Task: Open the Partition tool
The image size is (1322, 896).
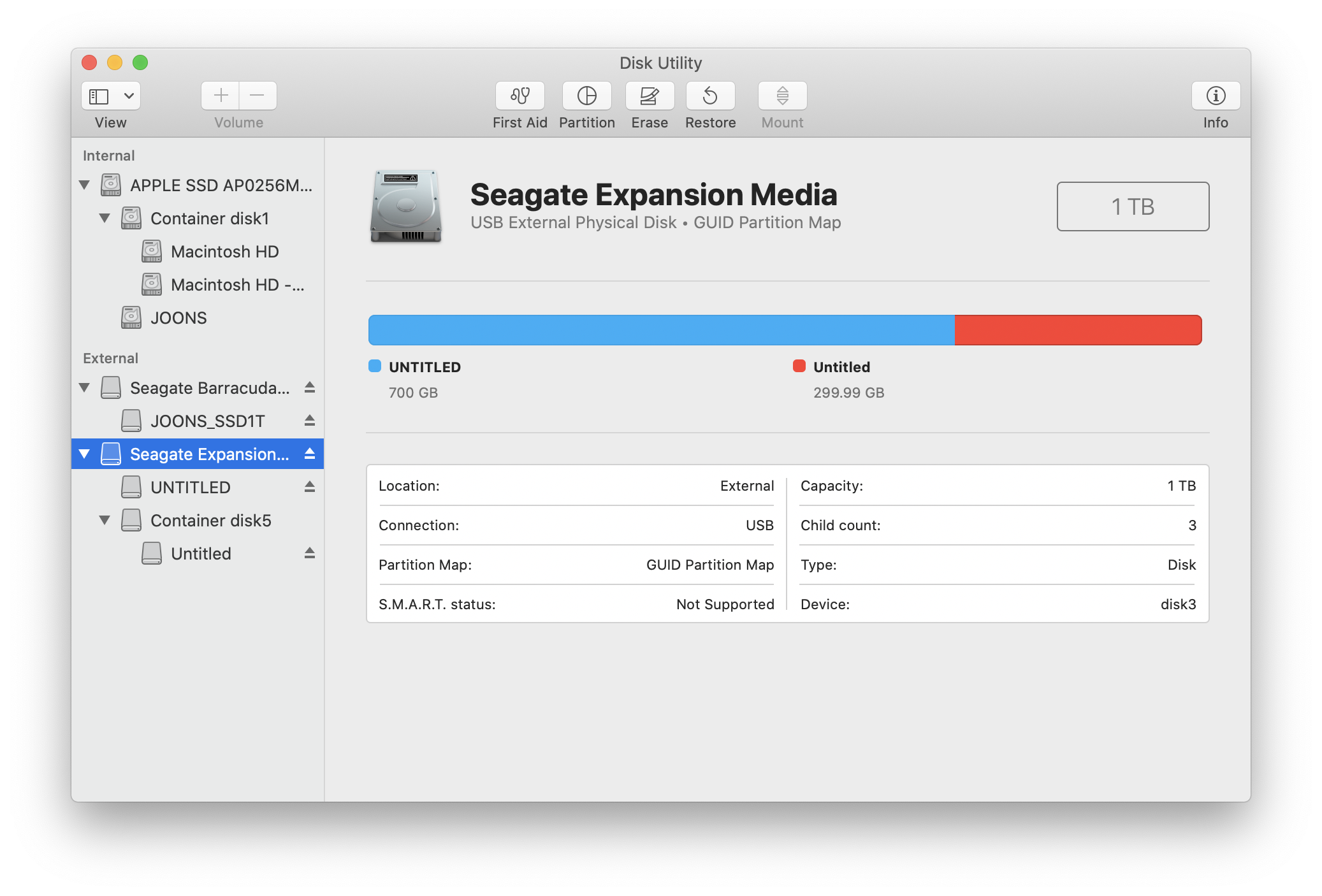Action: (586, 96)
